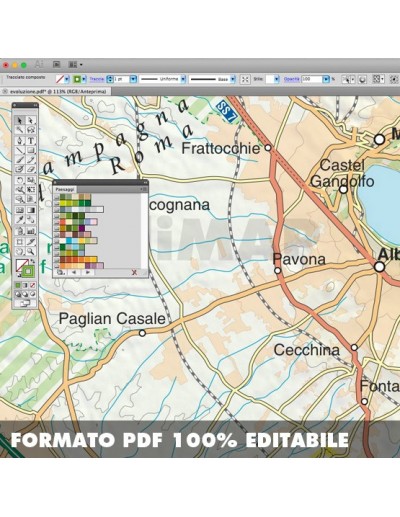The height and width of the screenshot is (517, 400).
Task: Select the Perspective Grid tool
Action: tap(31, 199)
